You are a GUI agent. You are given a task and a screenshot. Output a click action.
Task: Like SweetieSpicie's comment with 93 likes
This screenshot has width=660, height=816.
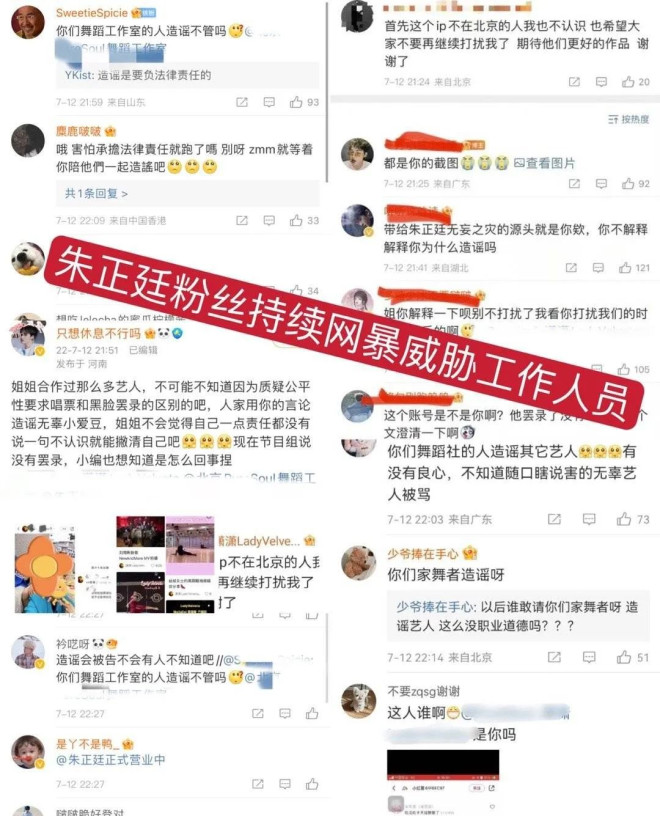tap(296, 102)
